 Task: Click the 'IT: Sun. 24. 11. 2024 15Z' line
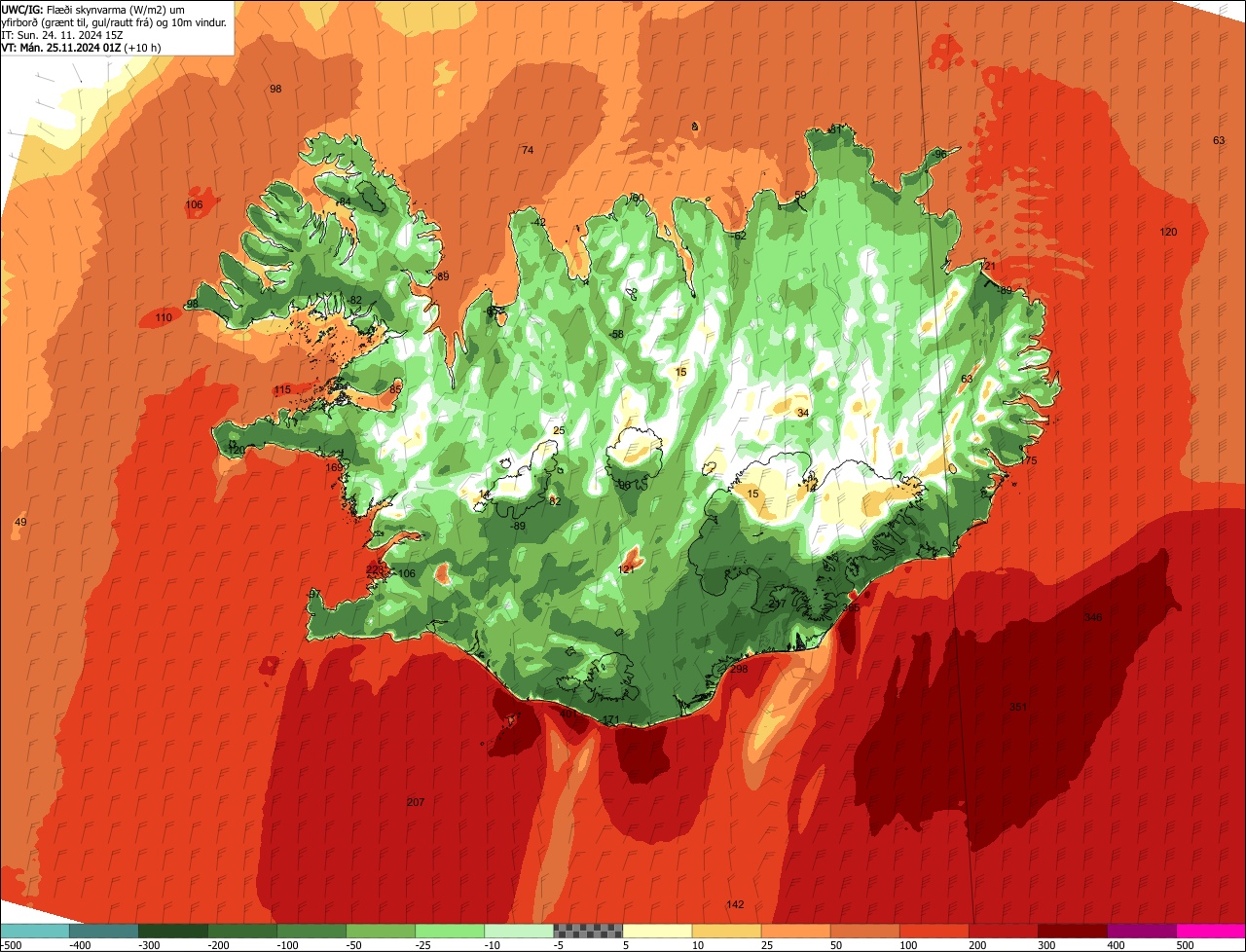[x=63, y=34]
